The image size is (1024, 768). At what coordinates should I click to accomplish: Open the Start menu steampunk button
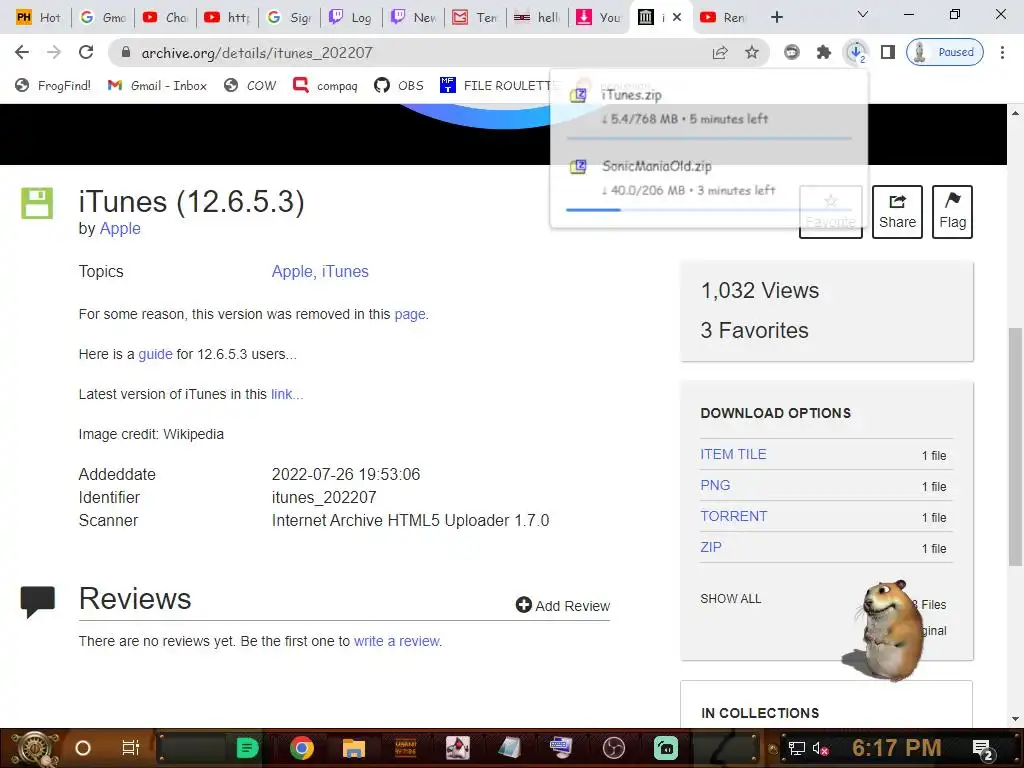tap(33, 748)
